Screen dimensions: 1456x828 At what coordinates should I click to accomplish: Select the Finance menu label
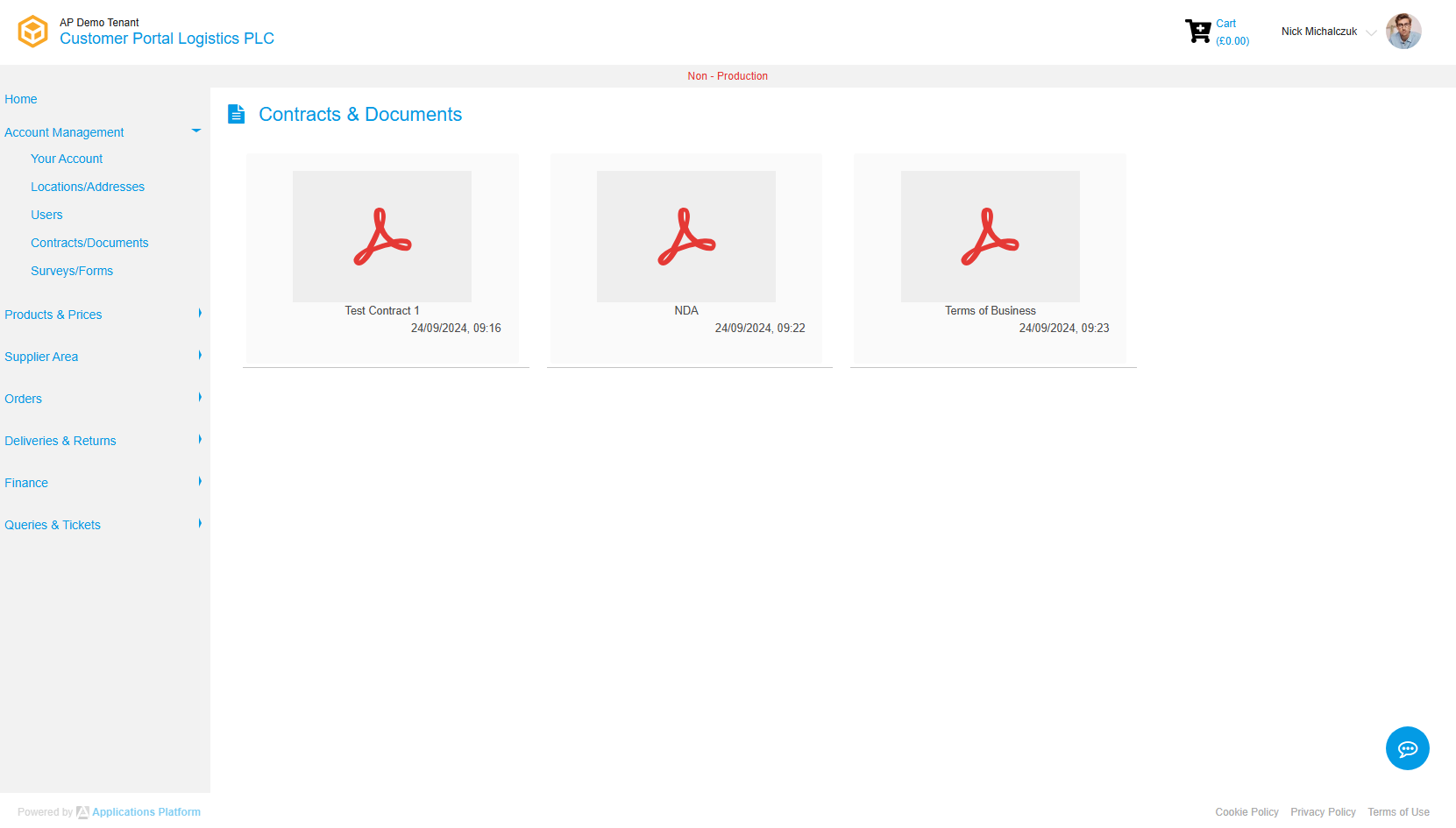point(26,483)
